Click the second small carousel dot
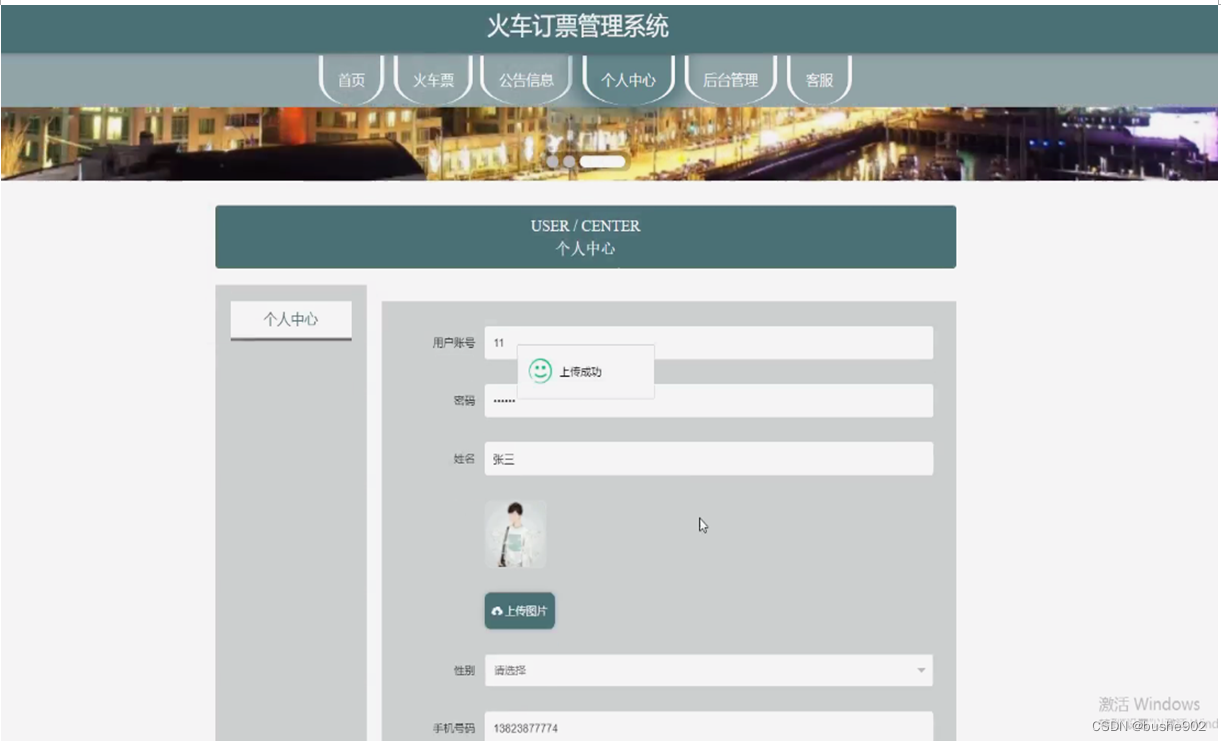The height and width of the screenshot is (741, 1221). pyautogui.click(x=570, y=161)
